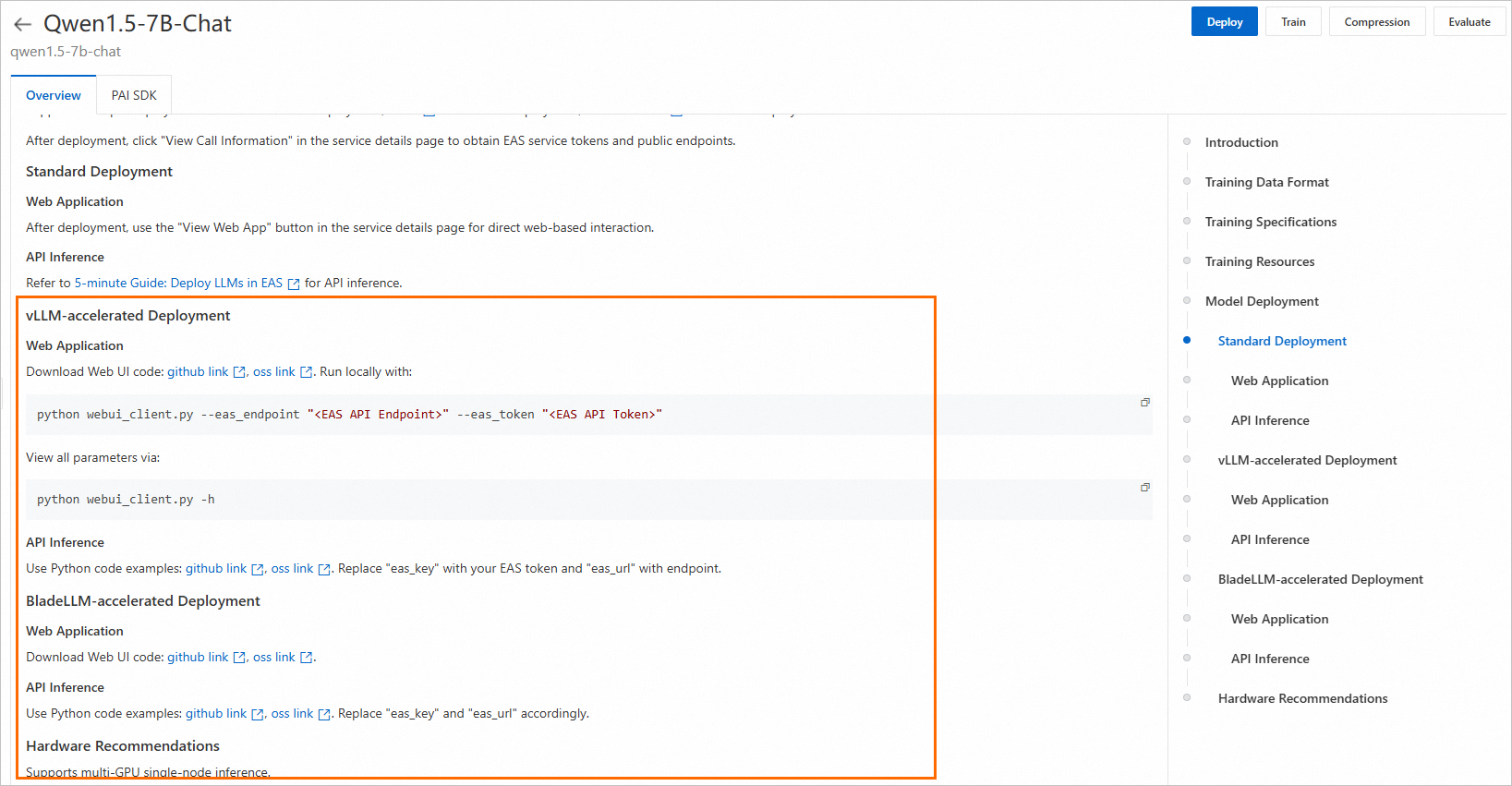The width and height of the screenshot is (1512, 786).
Task: Jump to vLLM-accelerated Deployment in outline
Action: [1307, 460]
